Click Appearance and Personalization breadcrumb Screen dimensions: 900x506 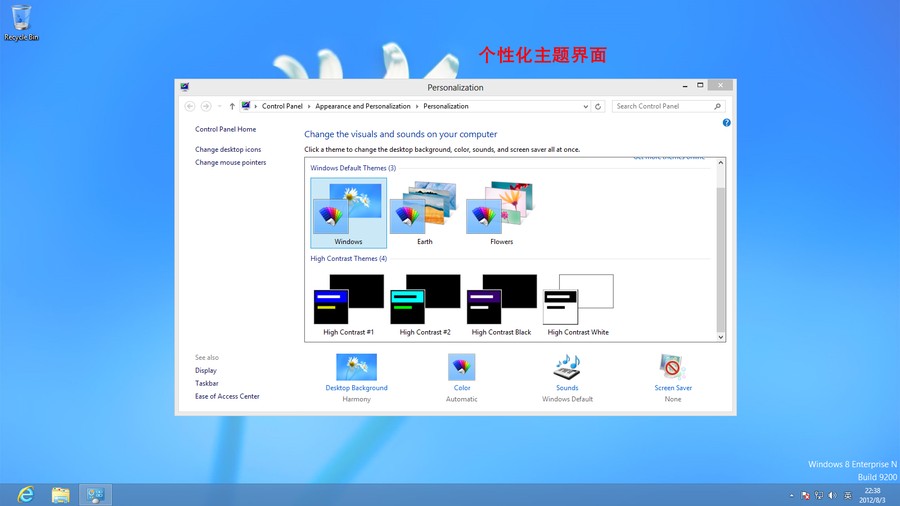(363, 106)
